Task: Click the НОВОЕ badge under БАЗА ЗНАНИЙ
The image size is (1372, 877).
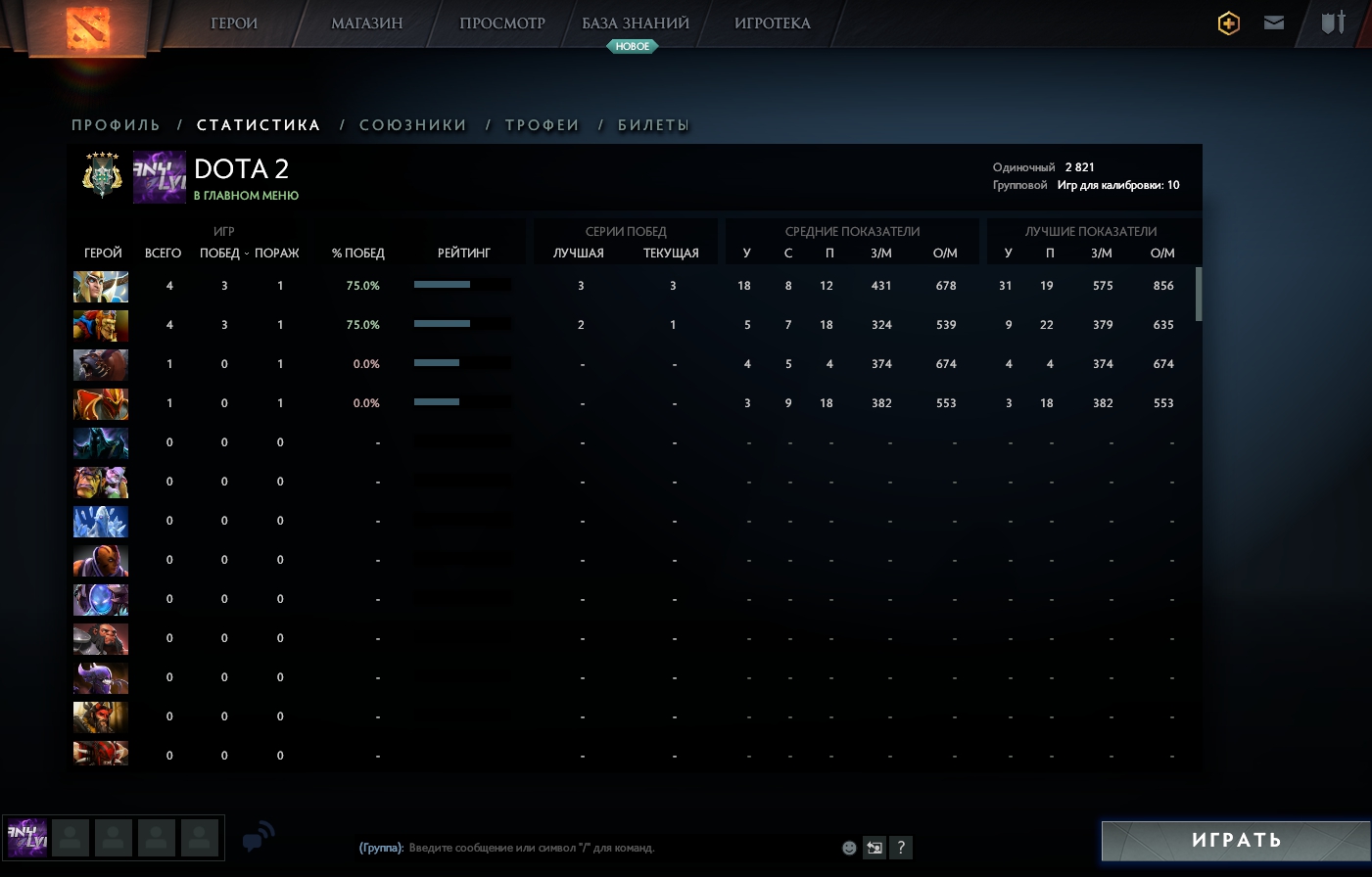Action: click(633, 46)
